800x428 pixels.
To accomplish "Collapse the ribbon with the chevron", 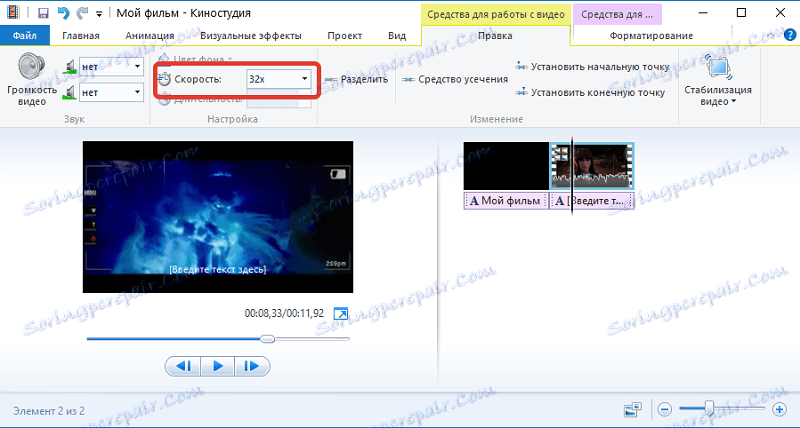I will 771,35.
